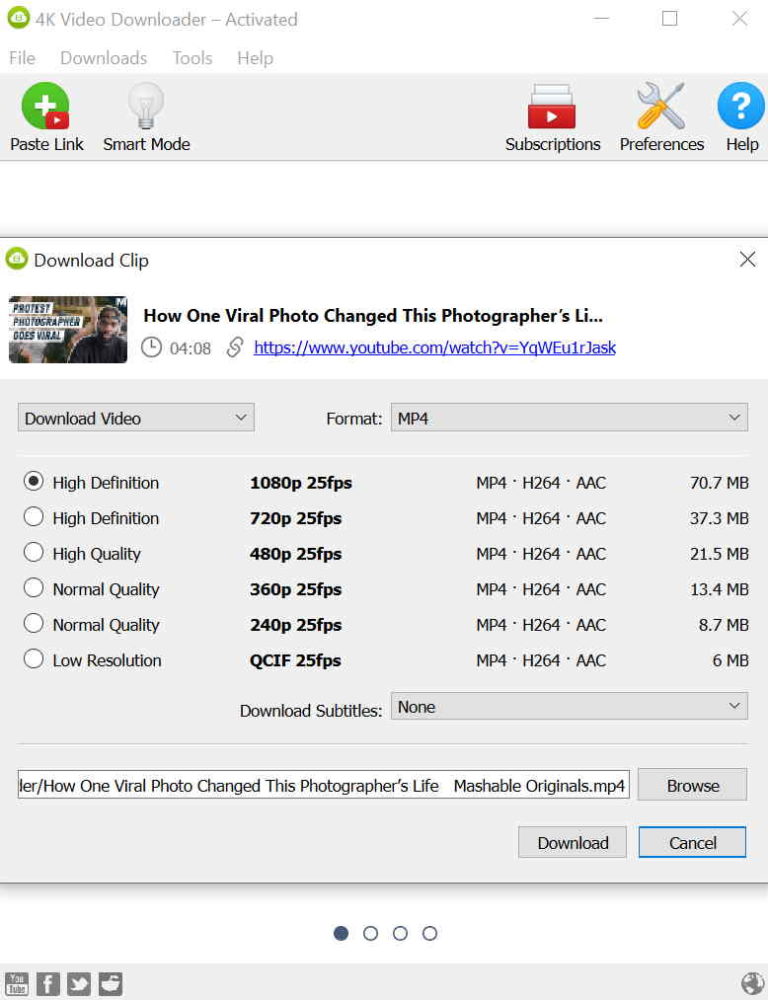Click the link chain icon beside URL

pos(235,348)
